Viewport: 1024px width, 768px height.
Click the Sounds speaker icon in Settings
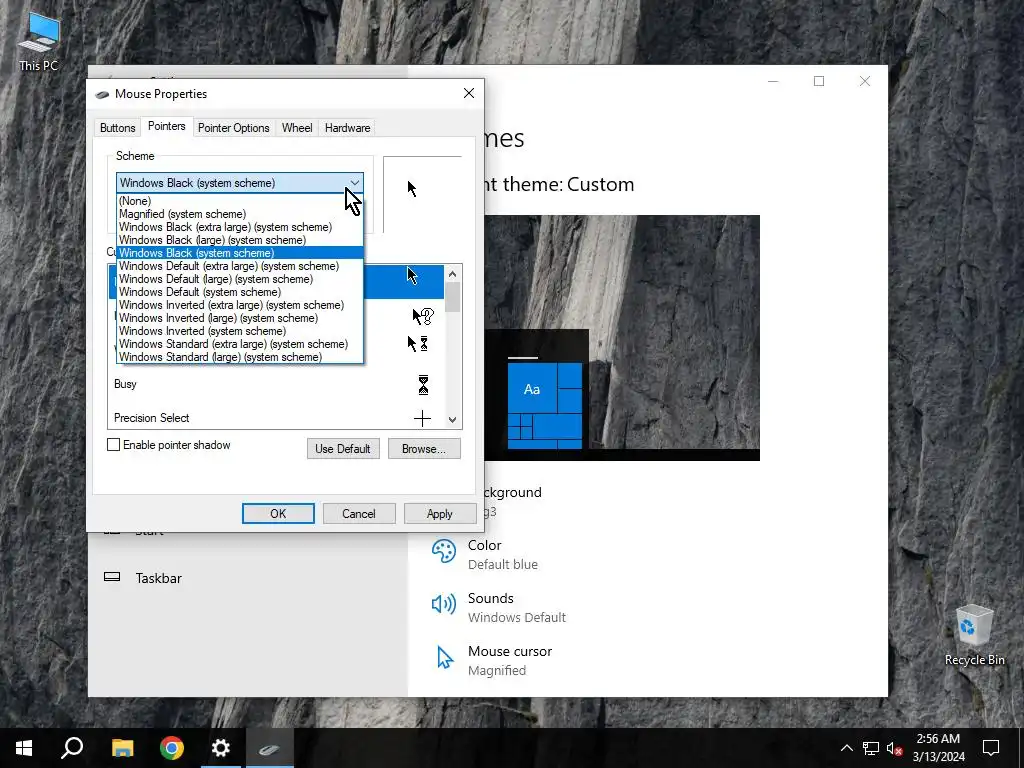(444, 604)
